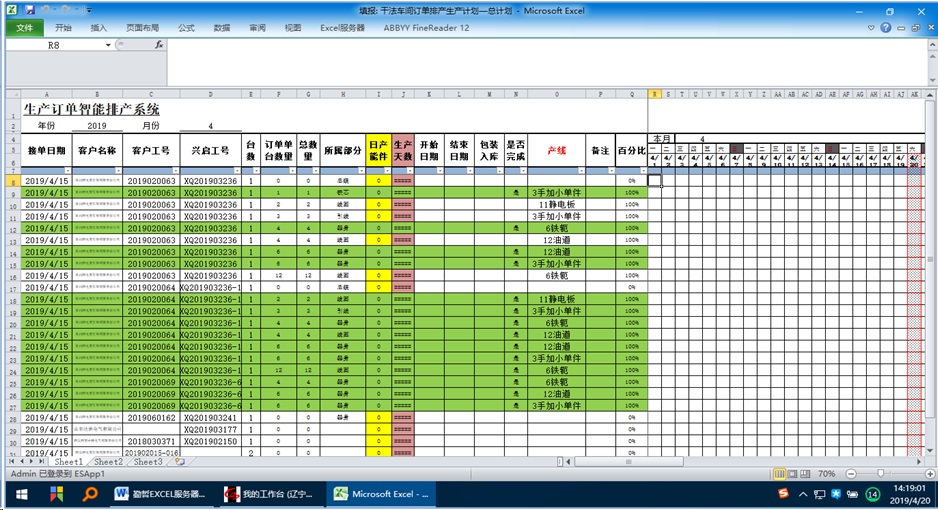Switch to the 公式 (Formulas) ribbon tab
Screen dimensions: 938x510
[186, 28]
